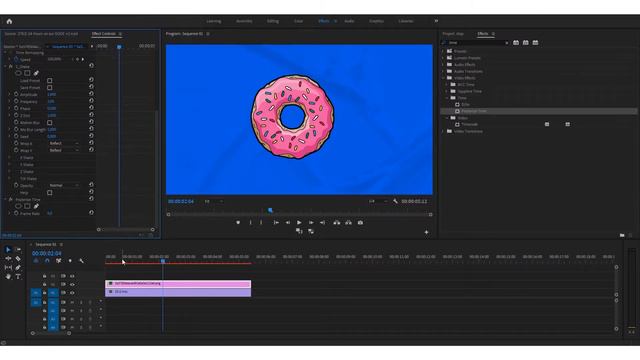Switch to the Graphics workspace

point(376,21)
